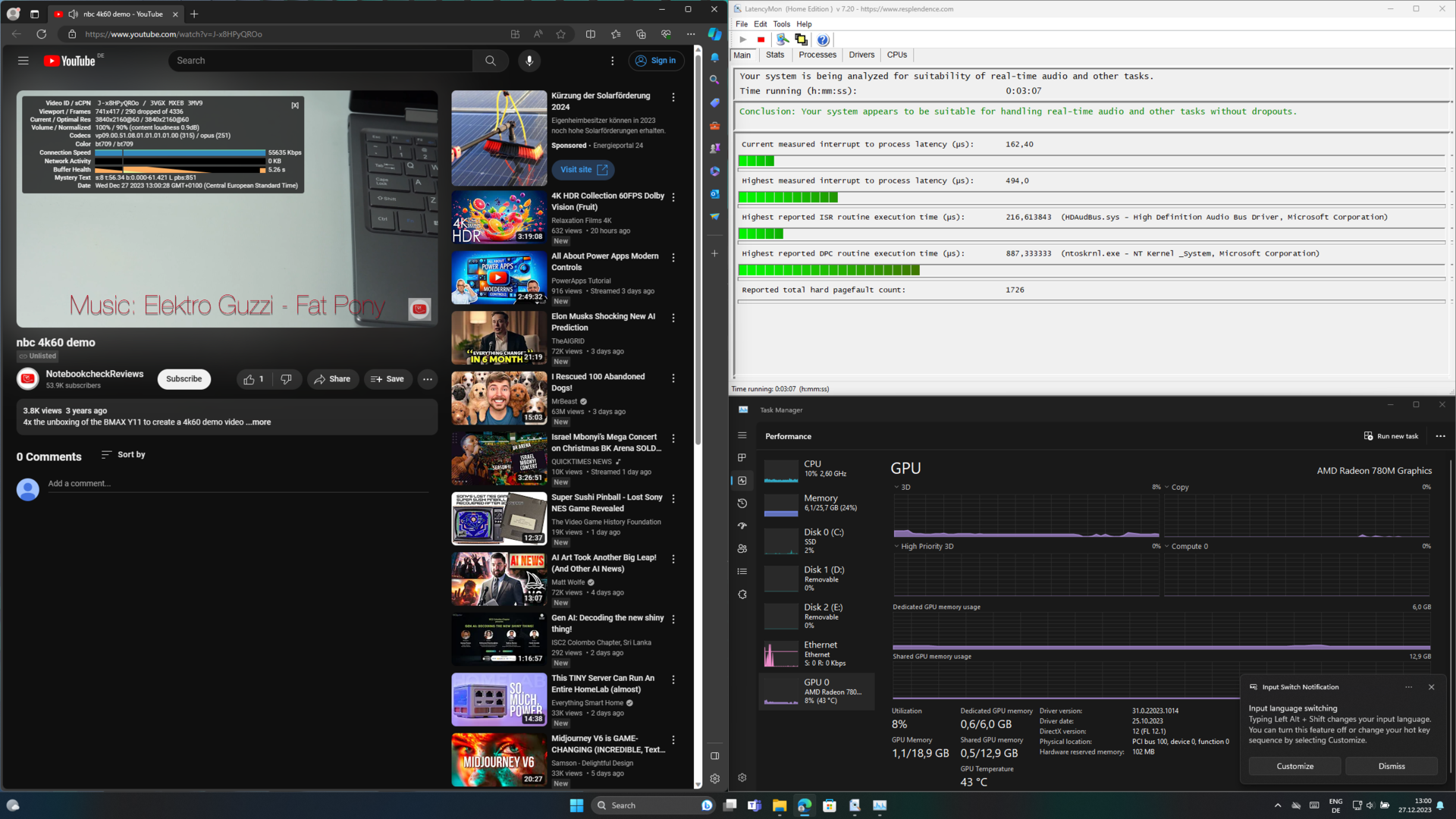Viewport: 1456px width, 819px height.
Task: Open Task Manager App history sidebar icon
Action: 742,504
